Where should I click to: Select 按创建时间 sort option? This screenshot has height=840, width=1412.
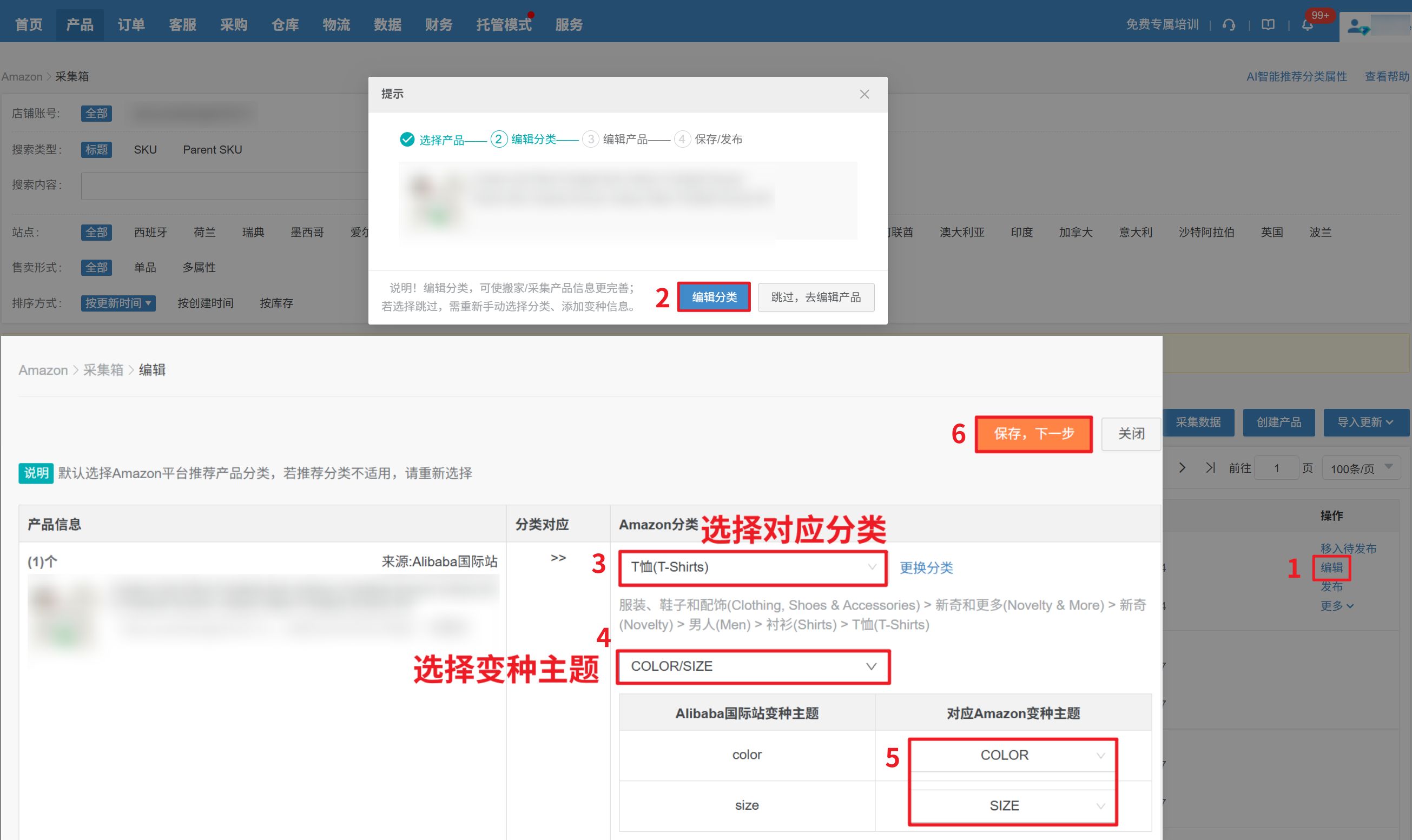[x=206, y=303]
